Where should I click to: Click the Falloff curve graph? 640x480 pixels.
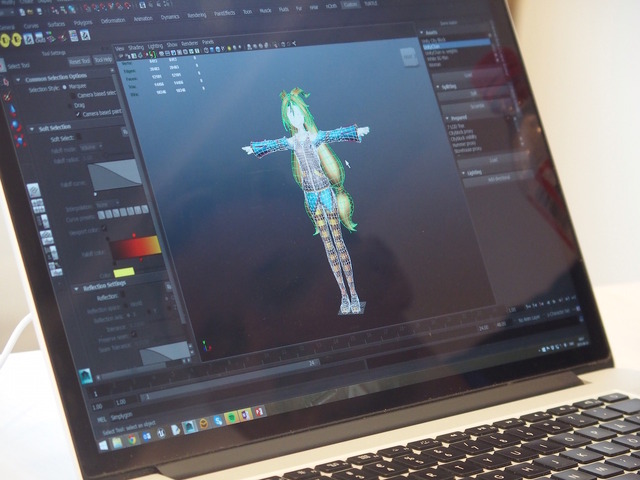click(115, 175)
